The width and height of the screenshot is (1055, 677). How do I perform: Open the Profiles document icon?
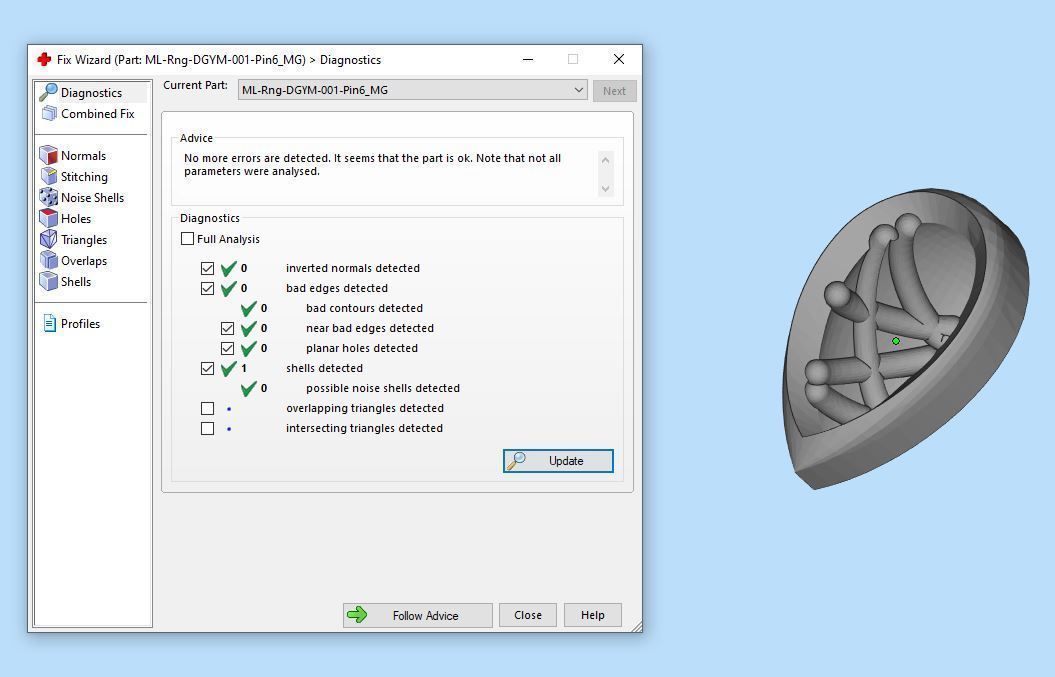point(49,324)
